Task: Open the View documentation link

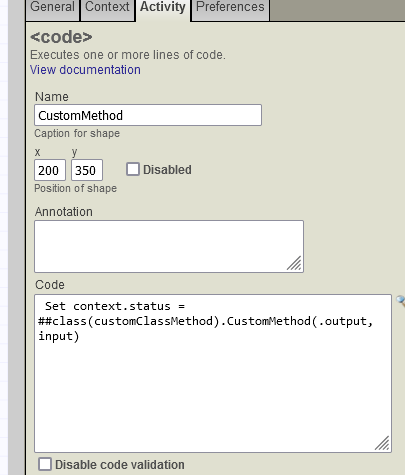Action: point(85,70)
